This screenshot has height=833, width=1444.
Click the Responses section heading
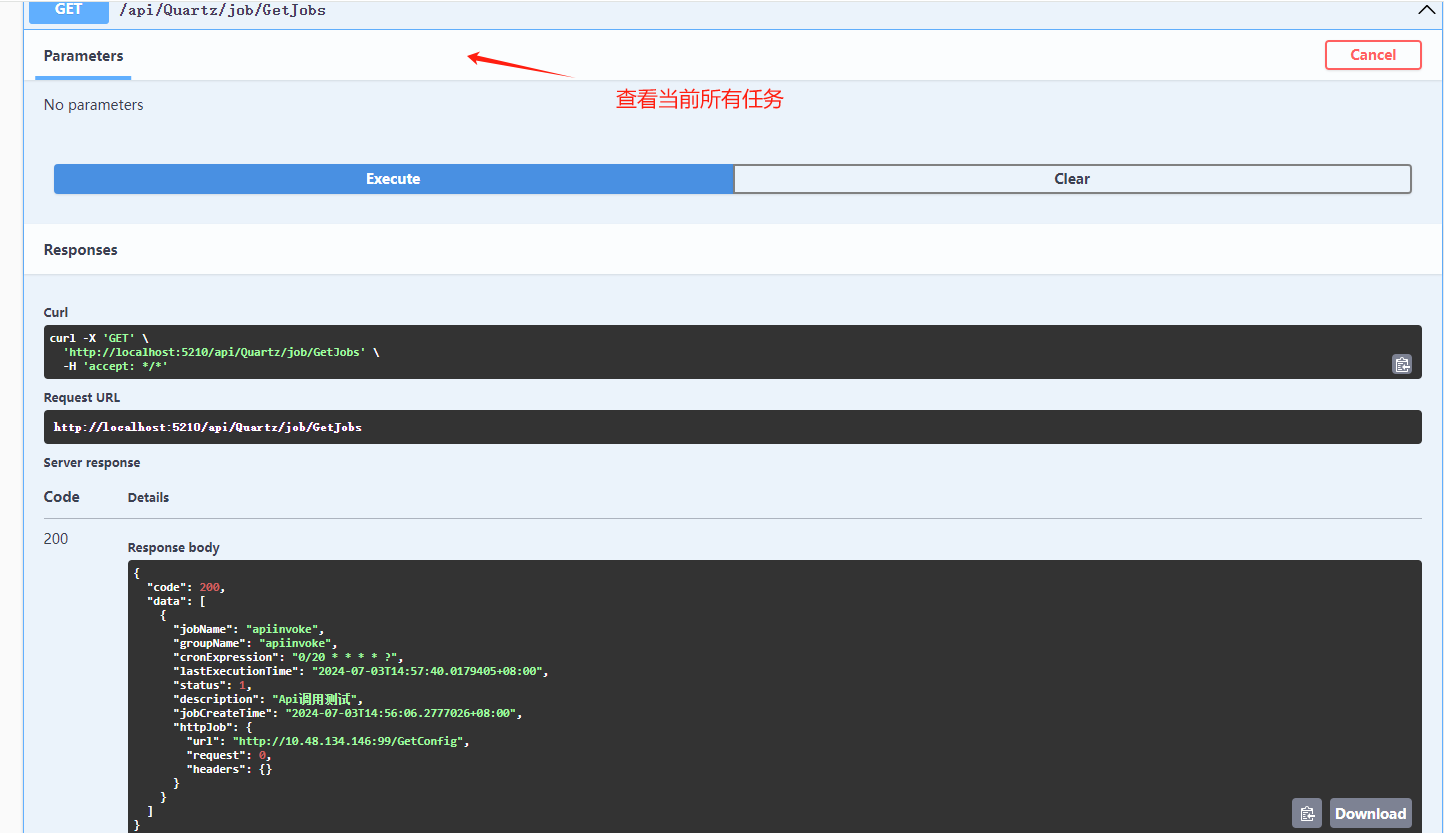point(81,250)
